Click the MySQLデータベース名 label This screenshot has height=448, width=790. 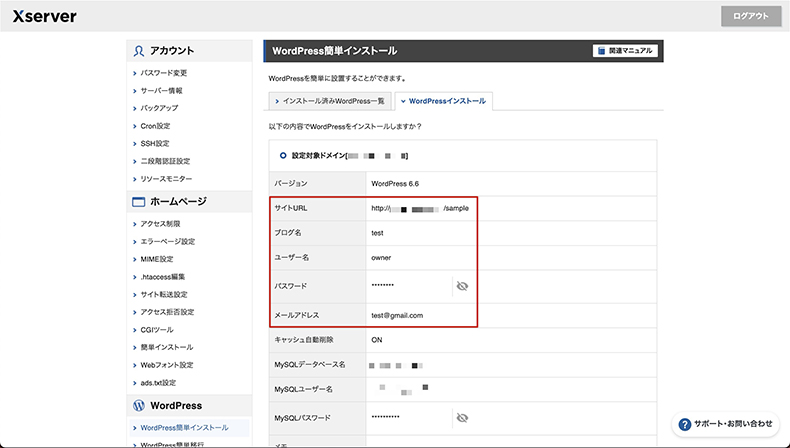point(310,364)
